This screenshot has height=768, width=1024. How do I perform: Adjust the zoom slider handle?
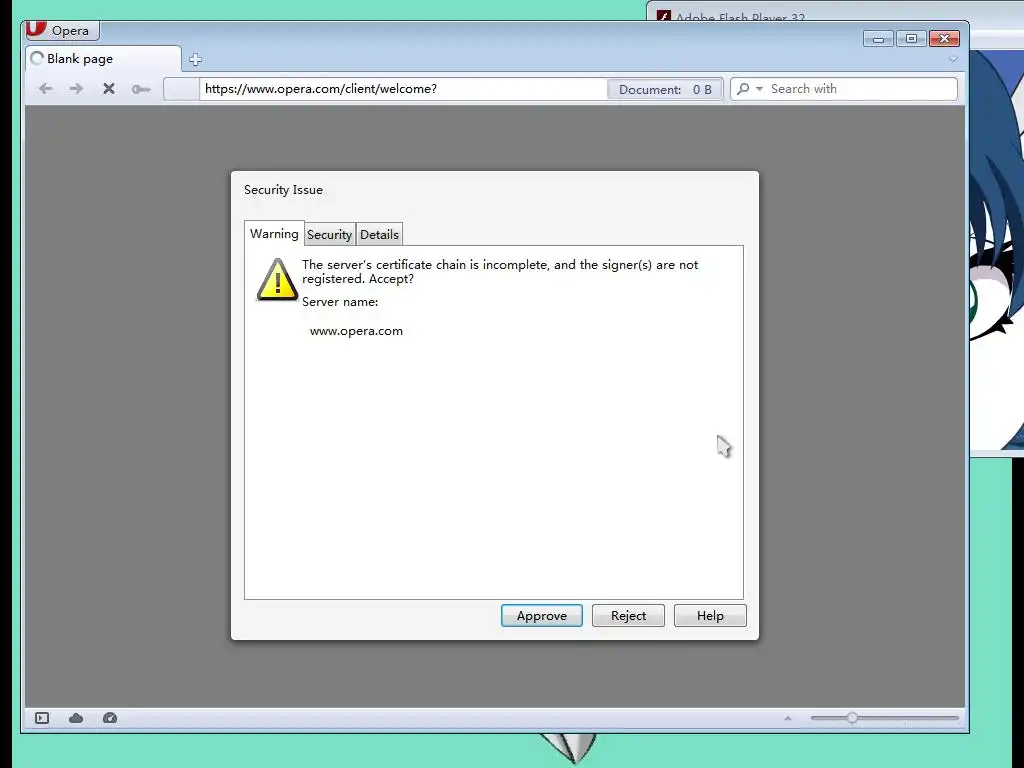tap(852, 718)
